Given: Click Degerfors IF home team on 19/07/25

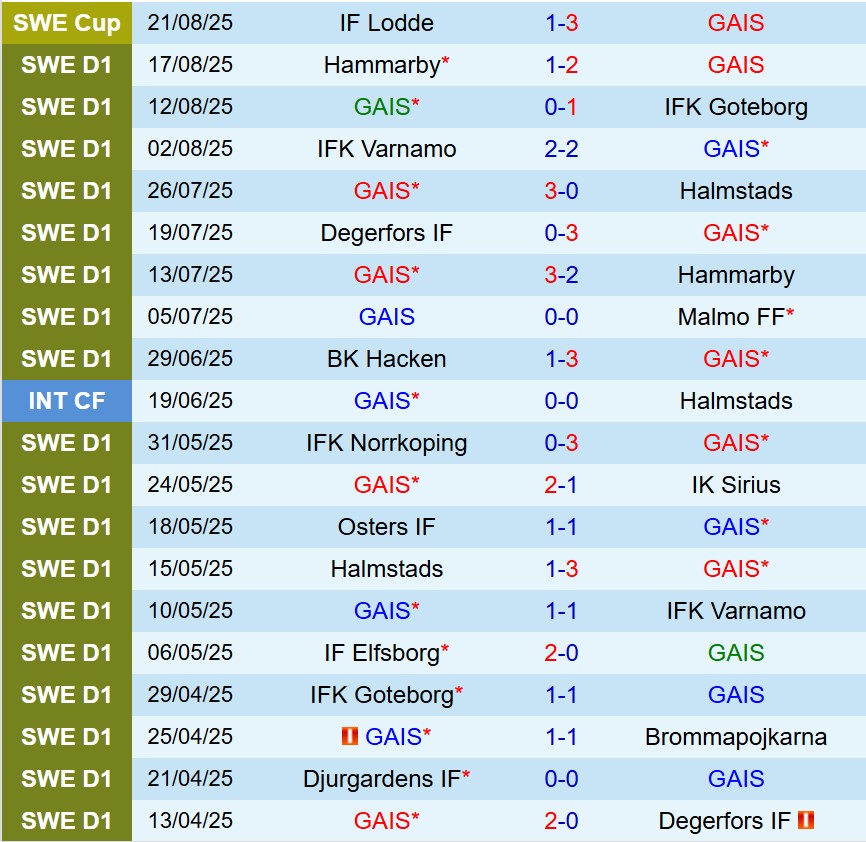Looking at the screenshot, I should 386,233.
